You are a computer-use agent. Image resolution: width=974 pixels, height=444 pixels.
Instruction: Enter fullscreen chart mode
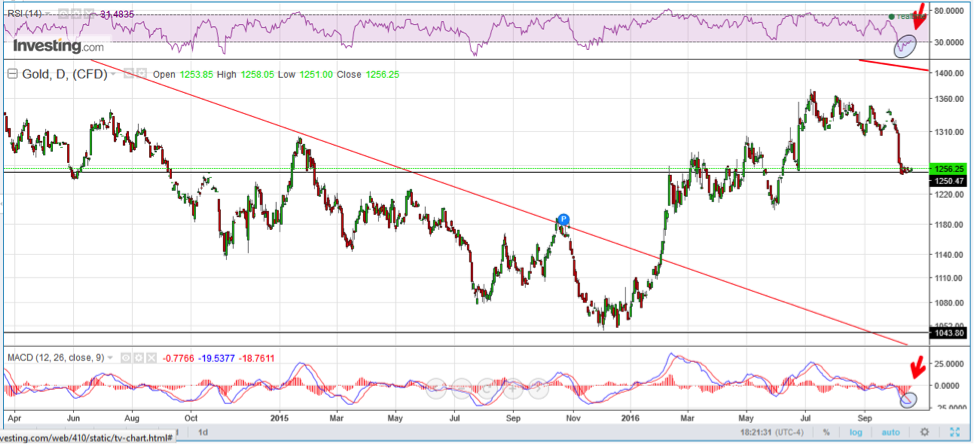(x=952, y=432)
